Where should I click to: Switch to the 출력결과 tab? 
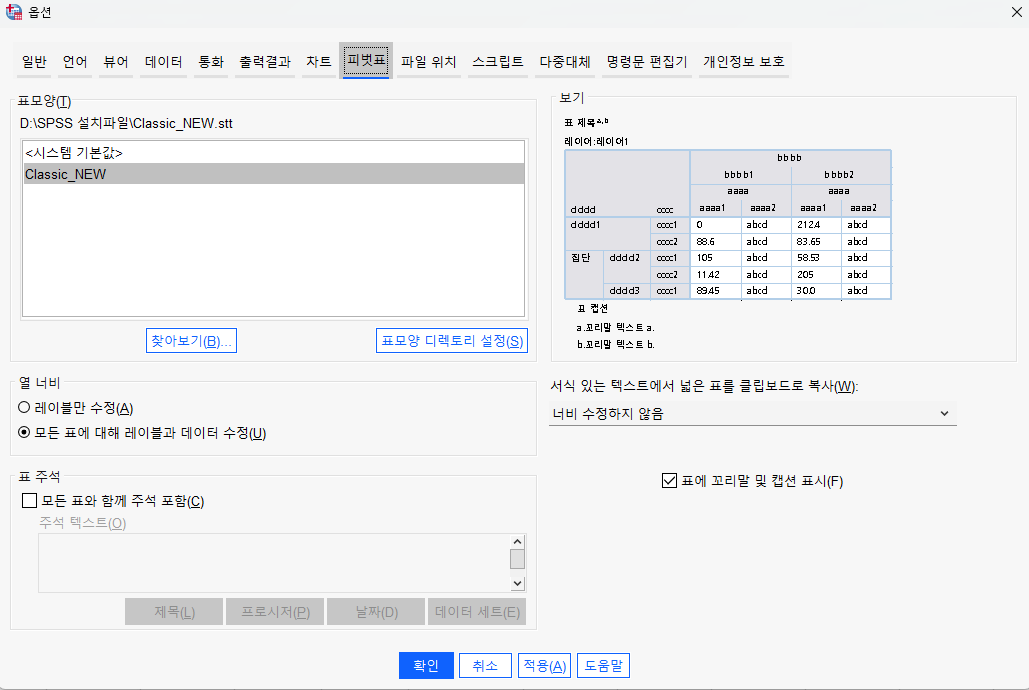pos(264,62)
